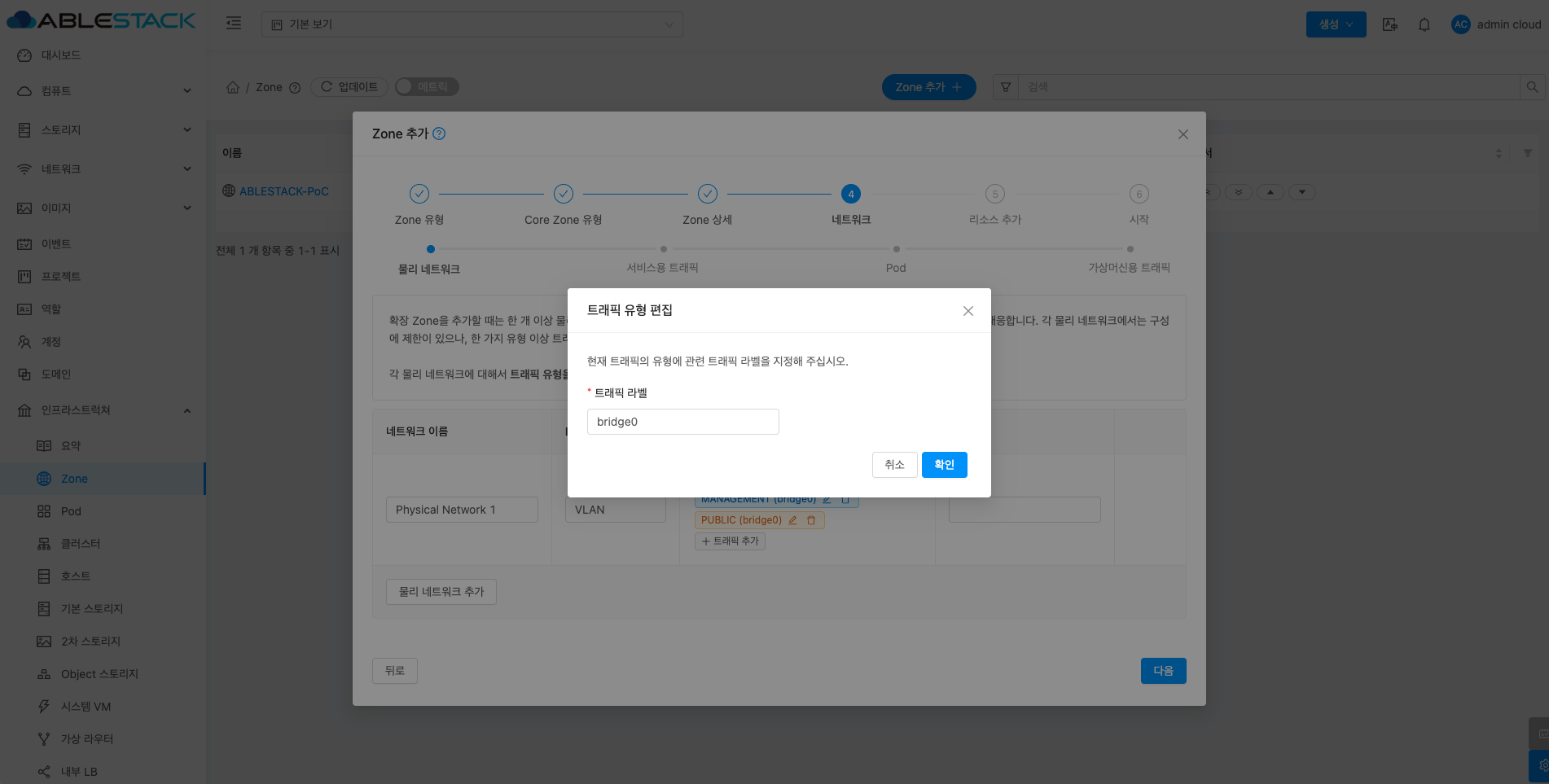The width and height of the screenshot is (1549, 784).
Task: Click the table column sort arrows icon
Action: coord(1499,153)
